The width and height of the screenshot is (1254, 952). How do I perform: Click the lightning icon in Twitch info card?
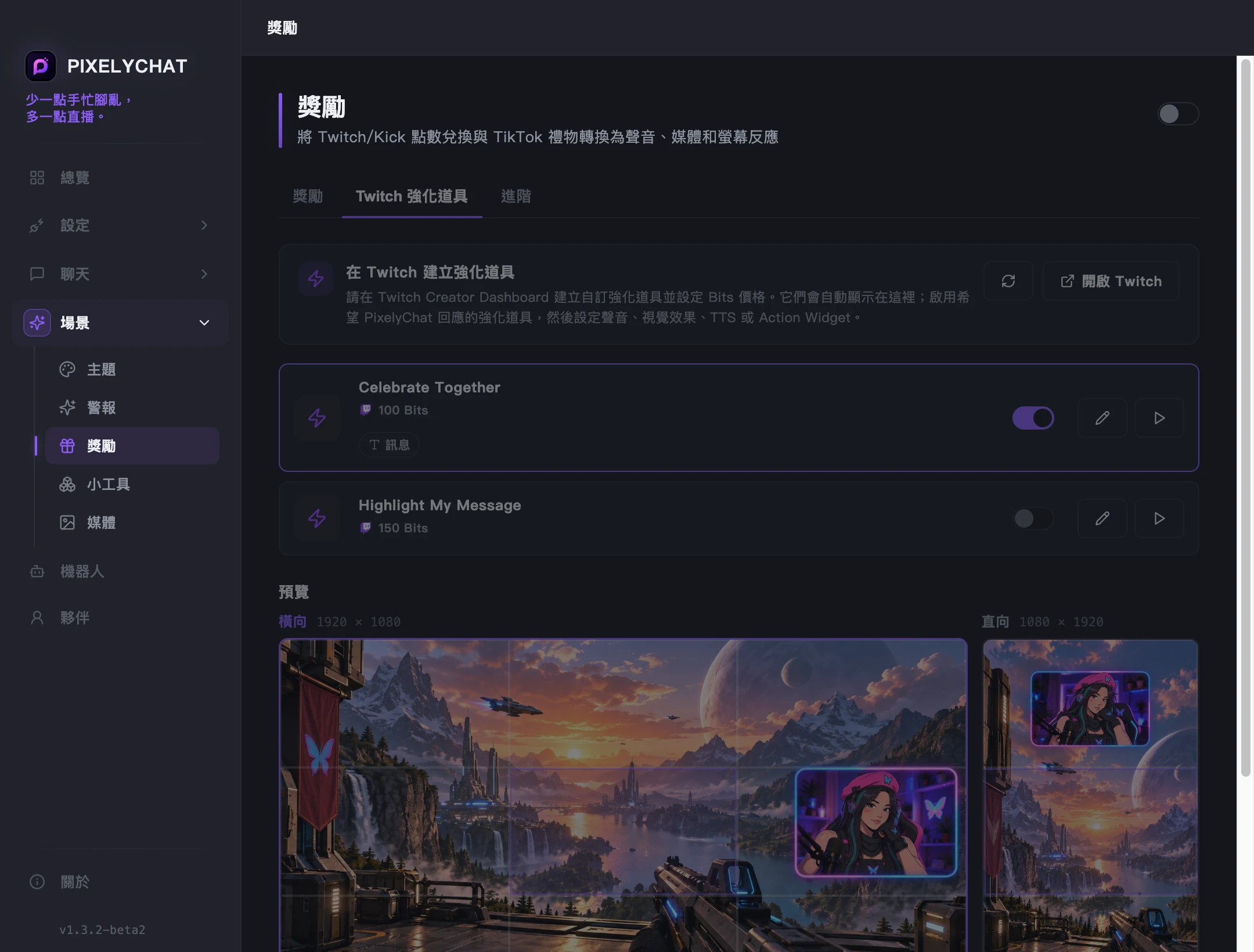coord(316,279)
